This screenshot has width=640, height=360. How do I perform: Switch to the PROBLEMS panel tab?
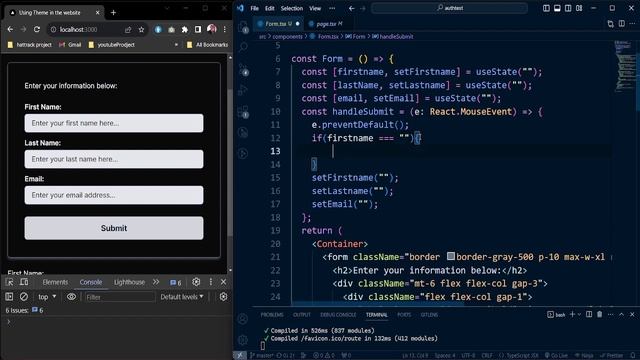tap(272, 315)
